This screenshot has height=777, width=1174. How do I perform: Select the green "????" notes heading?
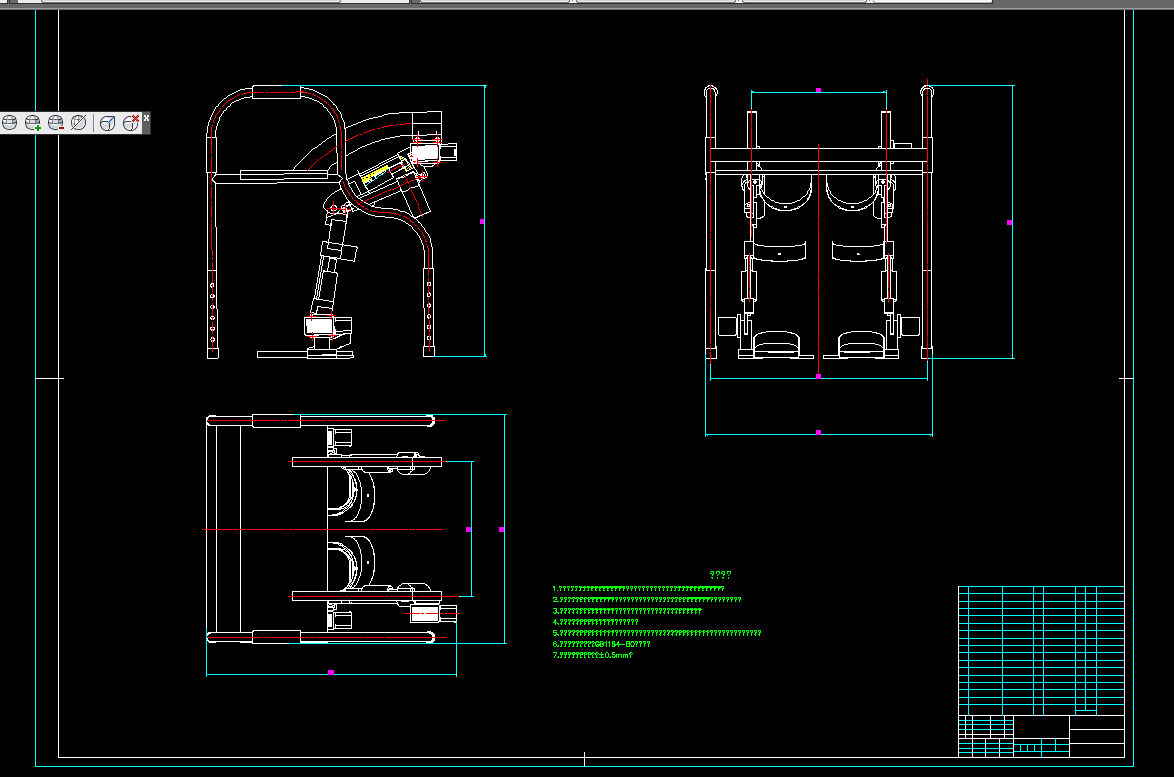tap(720, 575)
